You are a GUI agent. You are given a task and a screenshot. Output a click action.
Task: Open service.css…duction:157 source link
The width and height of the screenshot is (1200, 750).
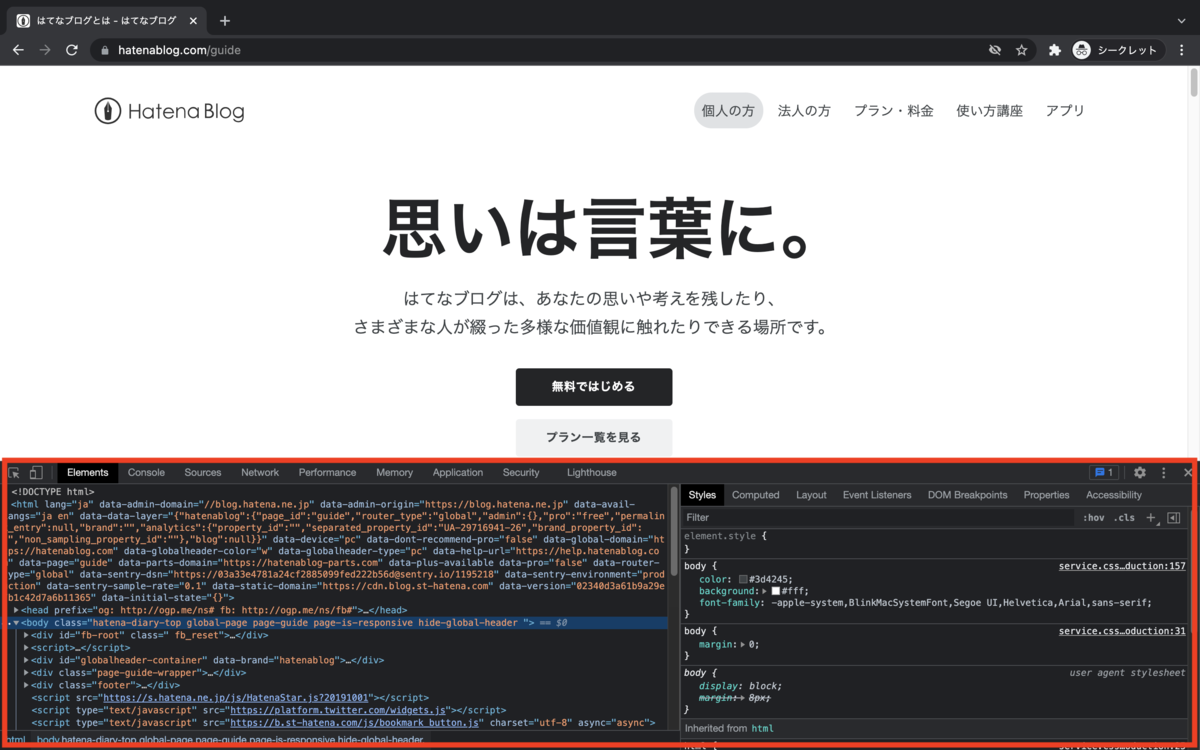pos(1122,566)
